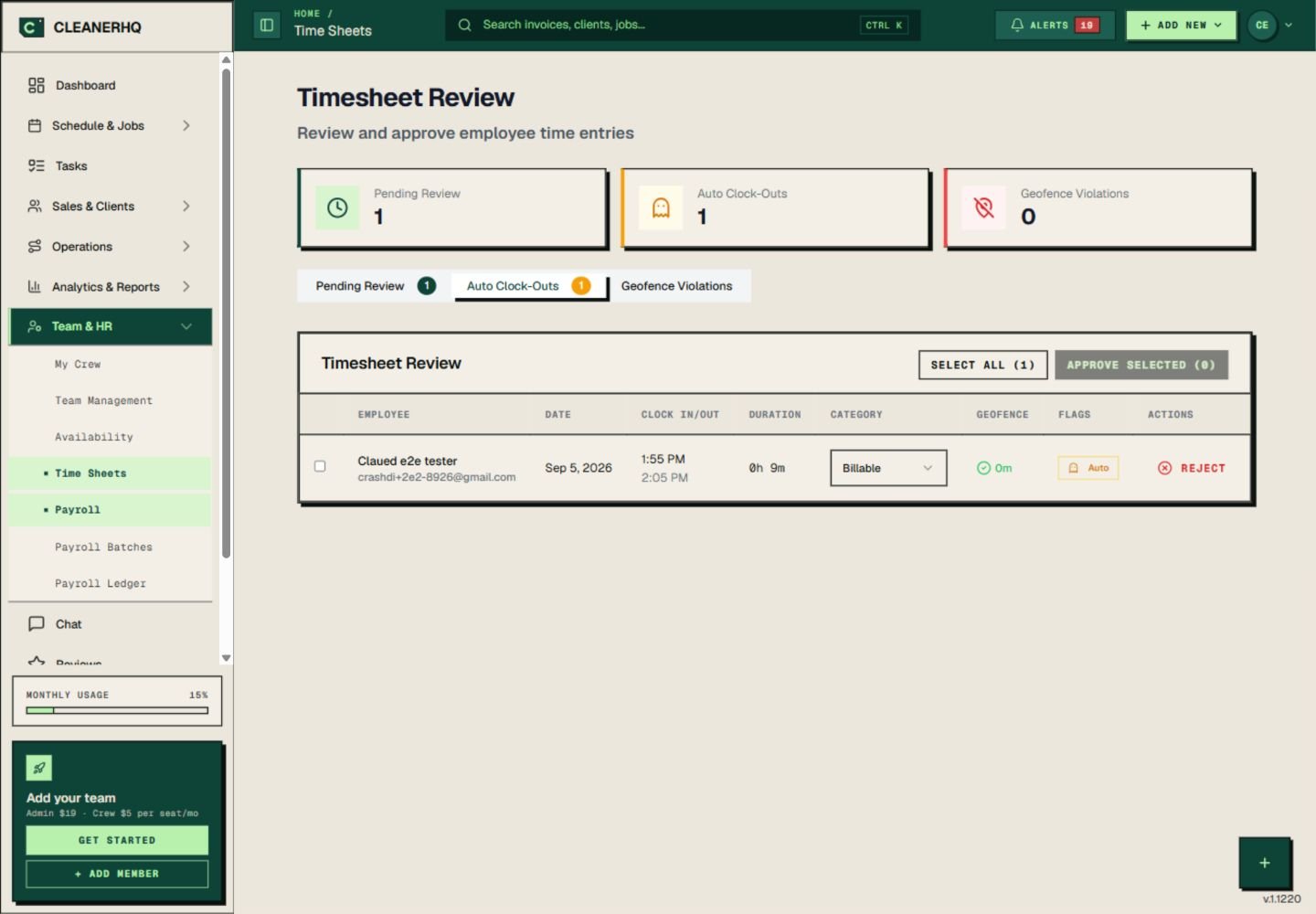The width and height of the screenshot is (1316, 914).
Task: Check the Claued e2e tester row checkbox
Action: (320, 466)
